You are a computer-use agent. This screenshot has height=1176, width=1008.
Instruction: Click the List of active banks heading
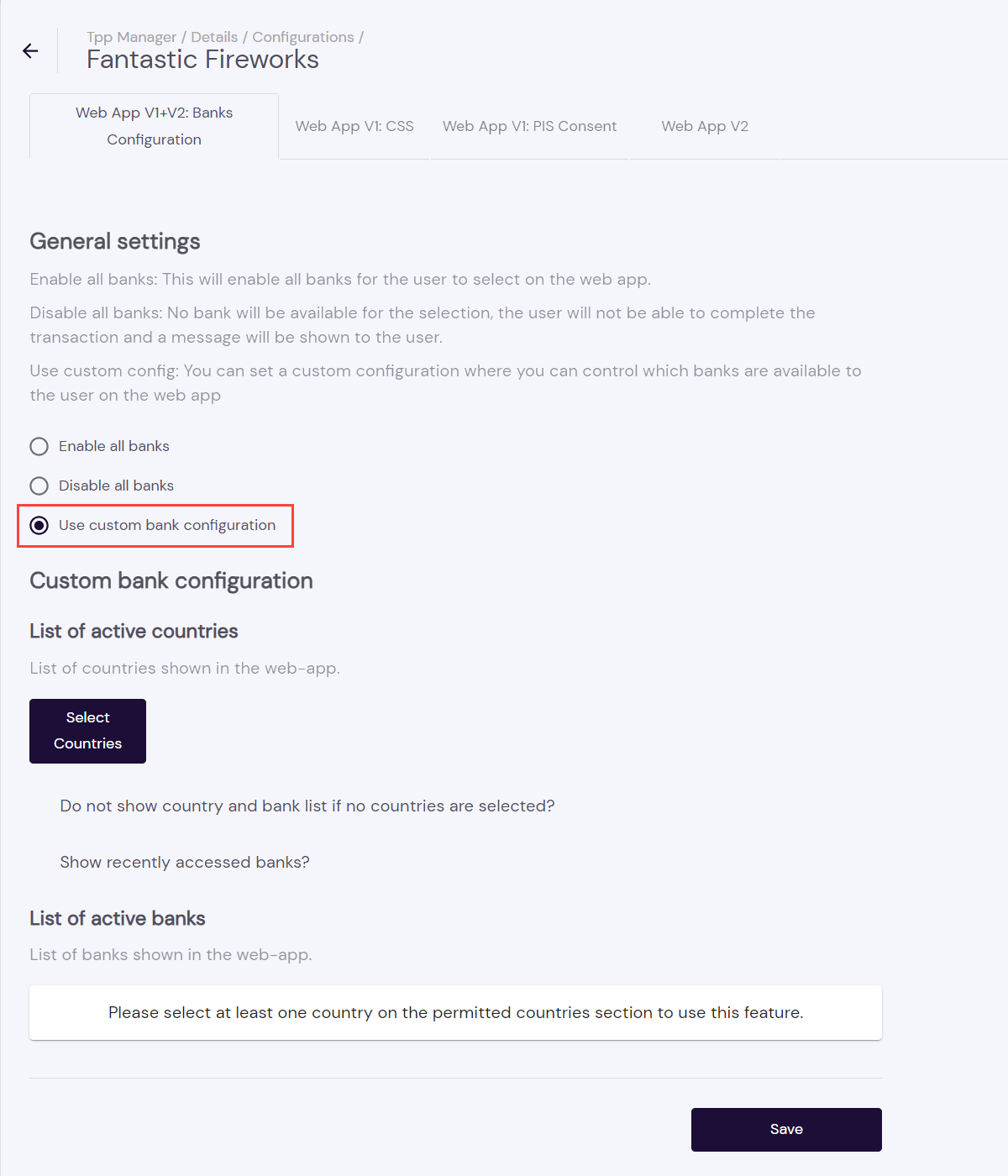point(118,919)
